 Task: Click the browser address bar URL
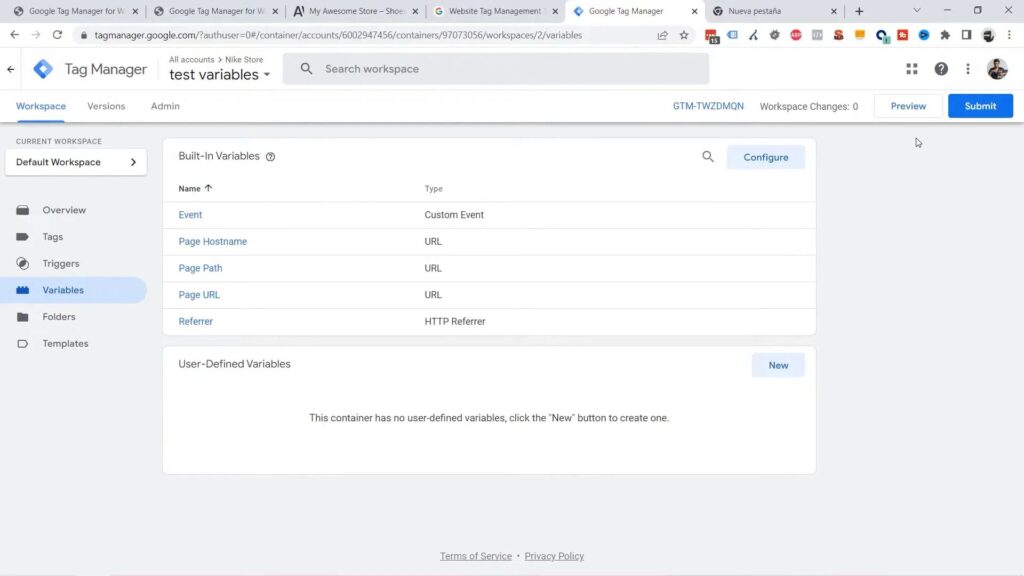tap(338, 35)
